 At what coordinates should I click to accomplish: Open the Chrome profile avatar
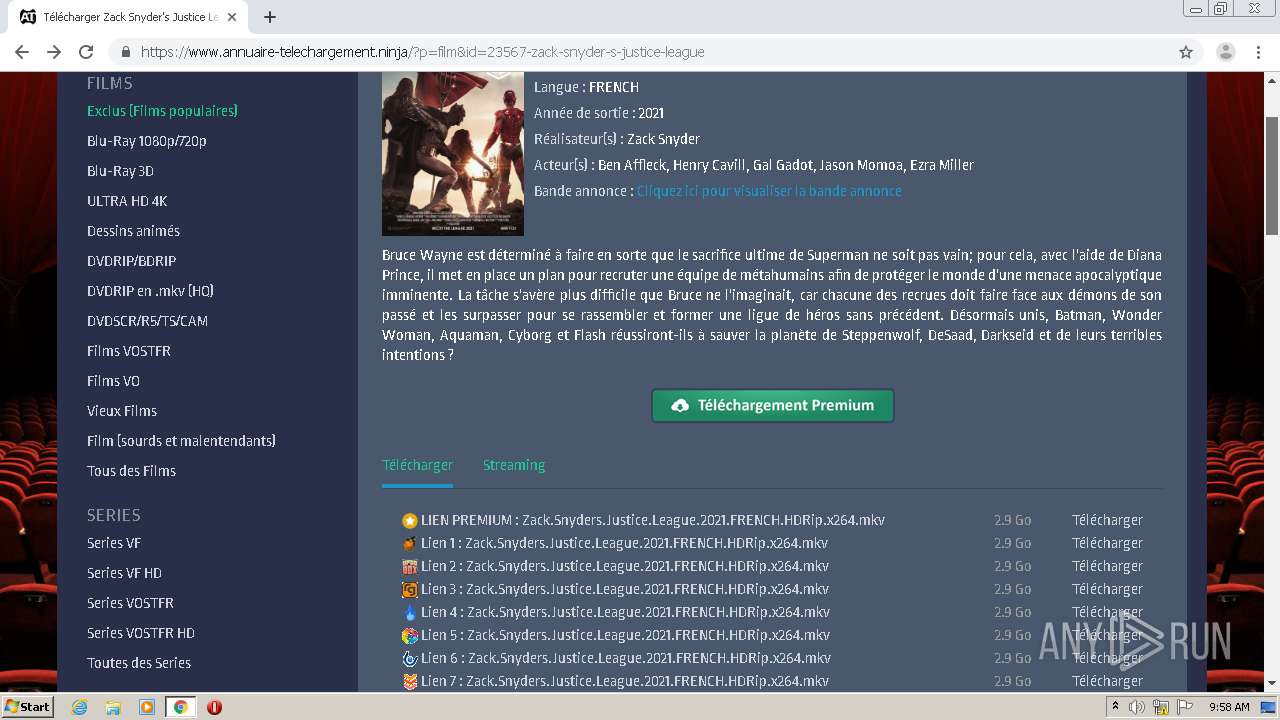coord(1225,52)
